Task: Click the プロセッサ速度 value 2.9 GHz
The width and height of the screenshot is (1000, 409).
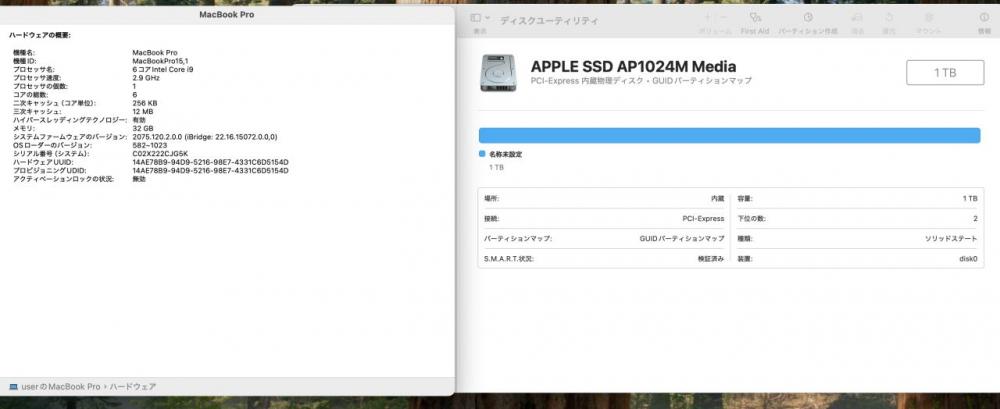Action: point(146,77)
